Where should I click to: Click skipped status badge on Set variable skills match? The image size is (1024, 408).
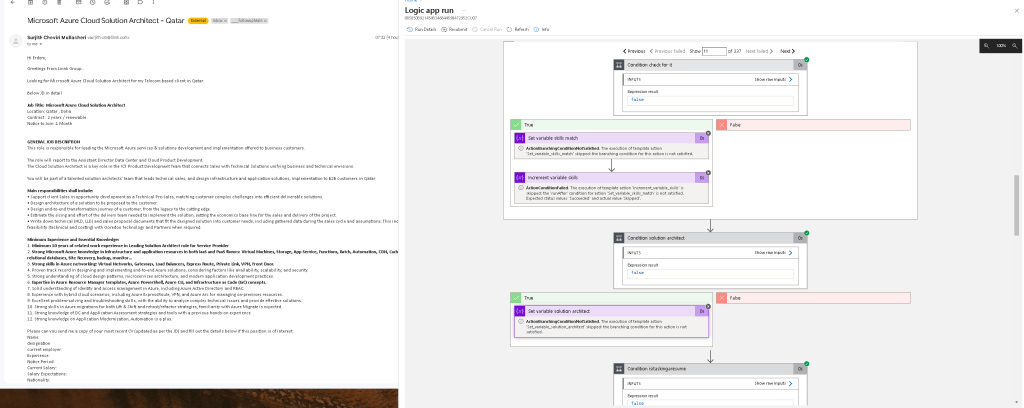pos(708,133)
